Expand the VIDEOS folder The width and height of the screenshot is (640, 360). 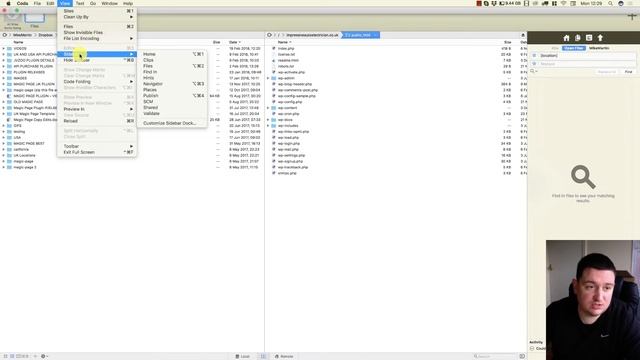pyautogui.click(x=4, y=49)
